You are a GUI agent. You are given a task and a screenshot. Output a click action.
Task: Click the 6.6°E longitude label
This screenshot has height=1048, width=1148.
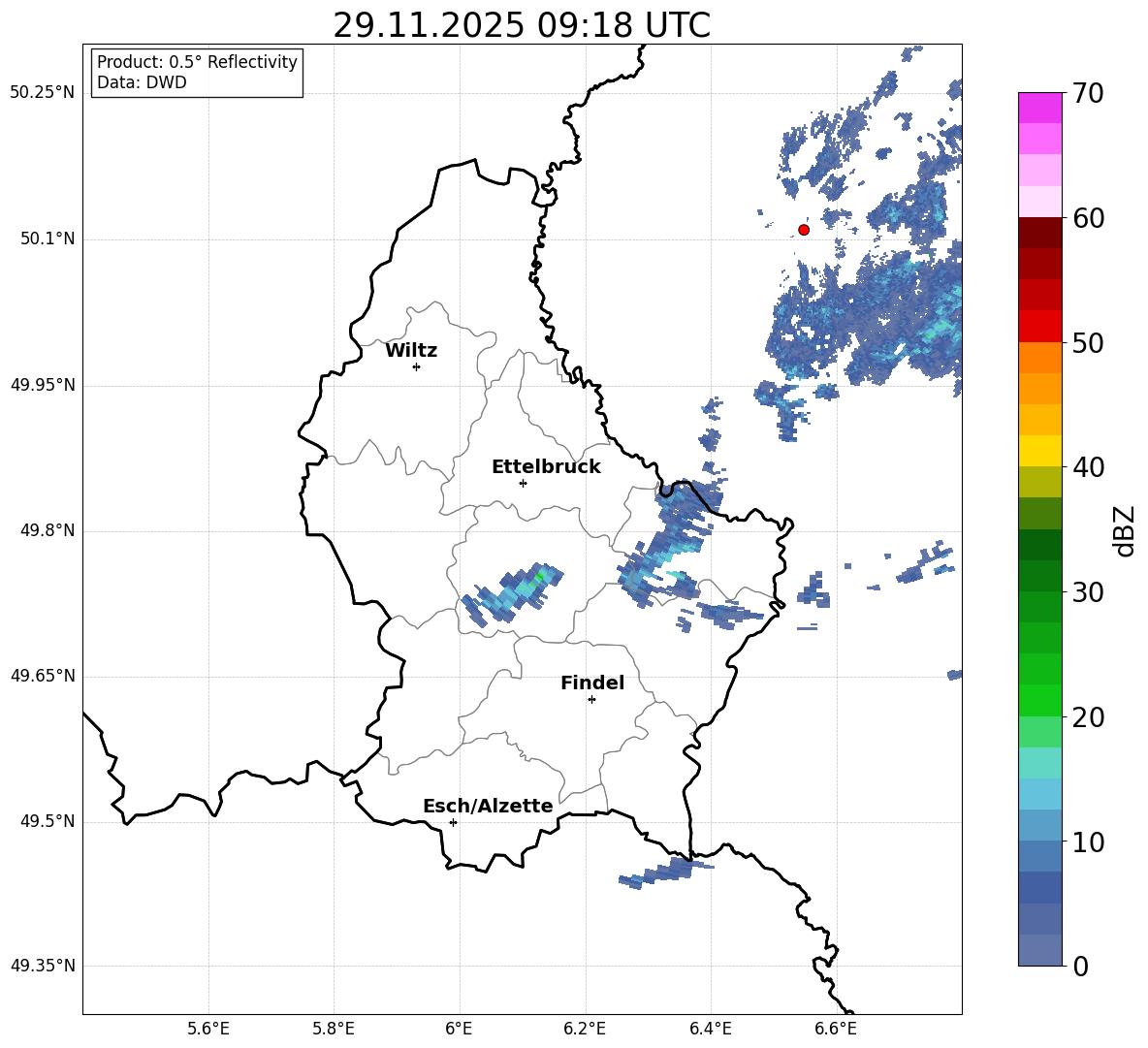pos(836,1029)
